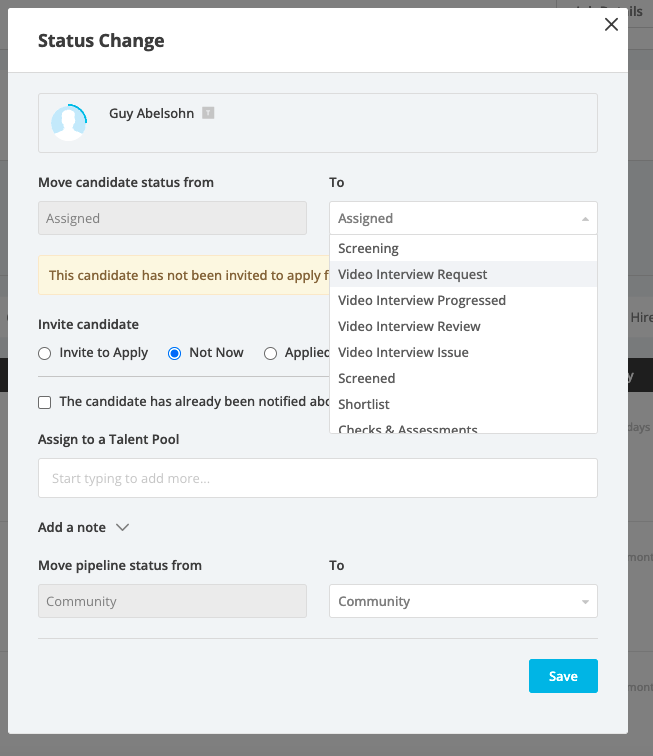Select the Not Now radio option
The image size is (653, 756).
(x=174, y=353)
